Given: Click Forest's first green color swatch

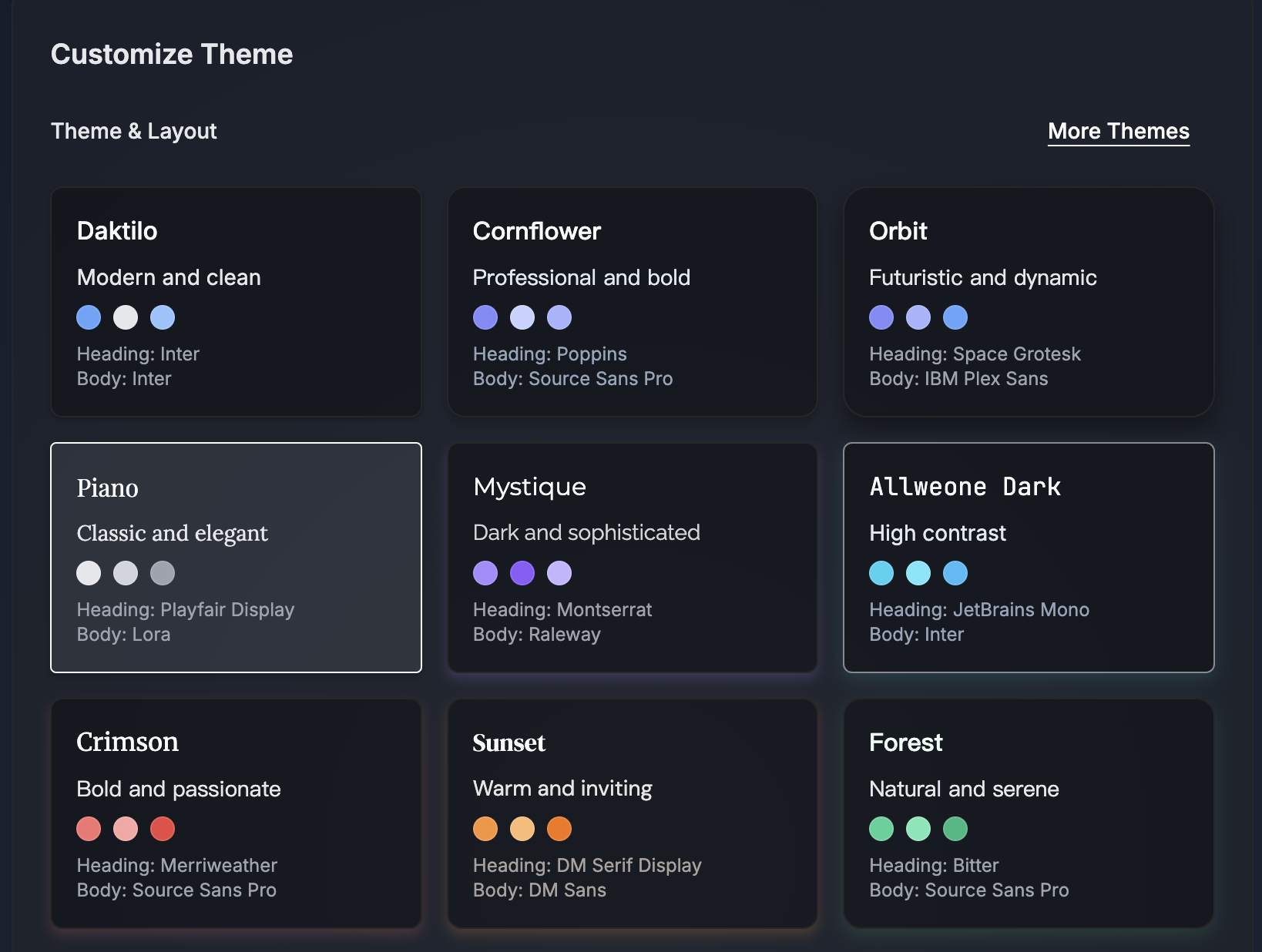Looking at the screenshot, I should (x=881, y=829).
